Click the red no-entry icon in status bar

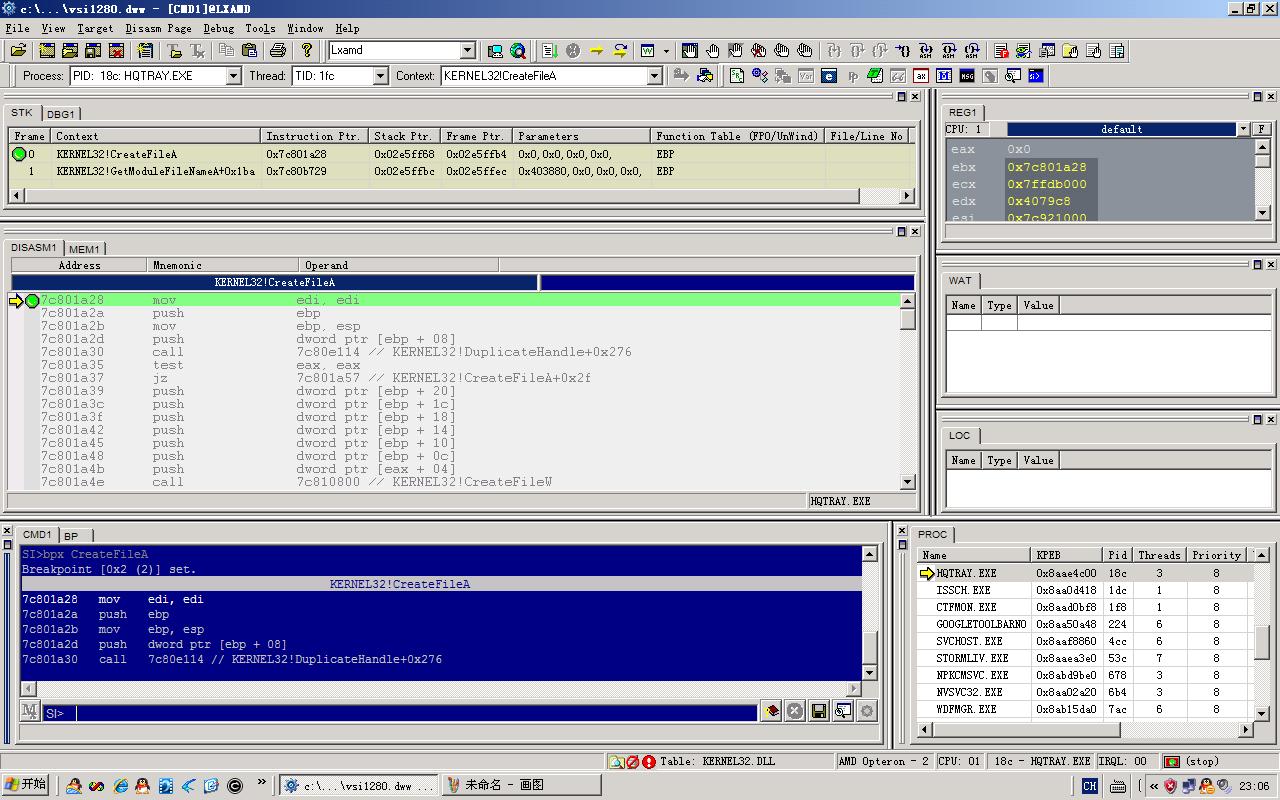point(633,762)
